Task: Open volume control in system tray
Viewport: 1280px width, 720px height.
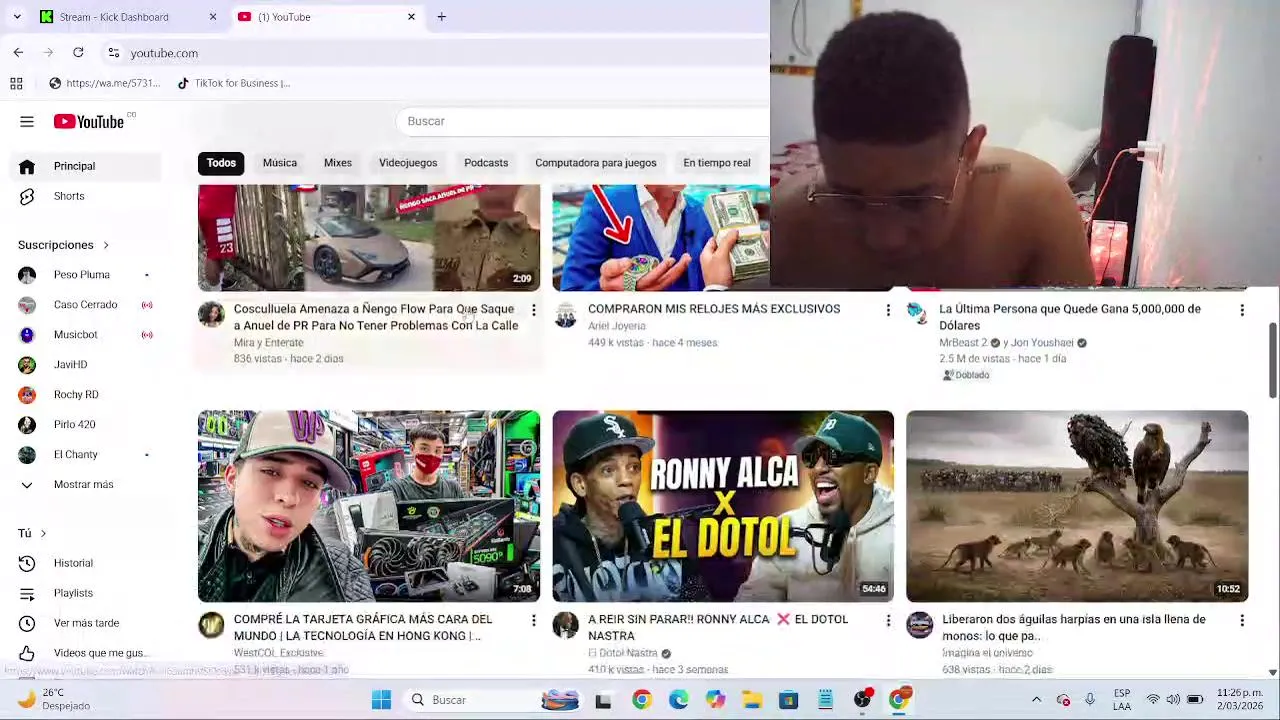Action: pos(1174,699)
